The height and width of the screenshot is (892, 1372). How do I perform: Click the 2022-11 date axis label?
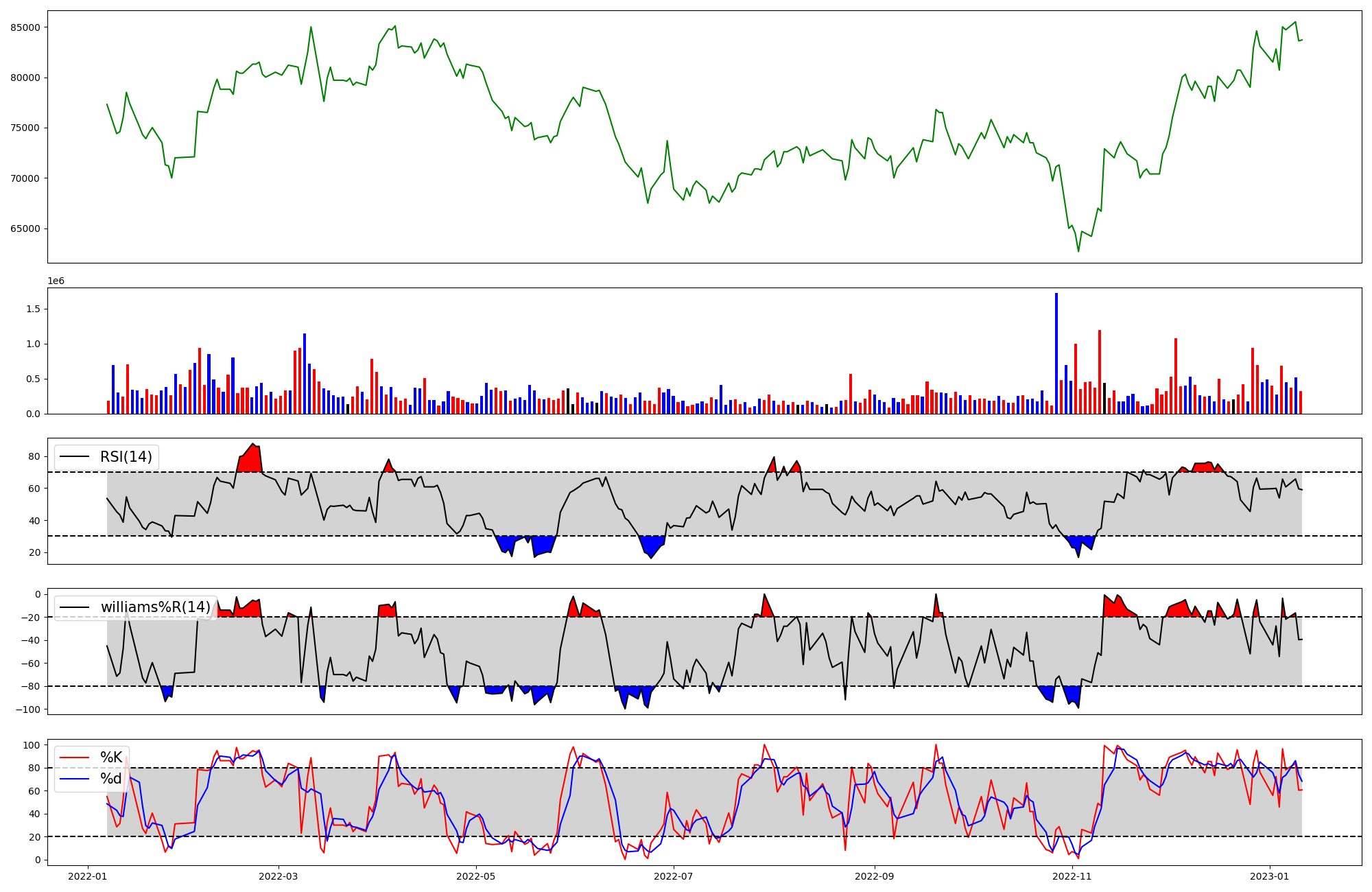[x=1072, y=876]
